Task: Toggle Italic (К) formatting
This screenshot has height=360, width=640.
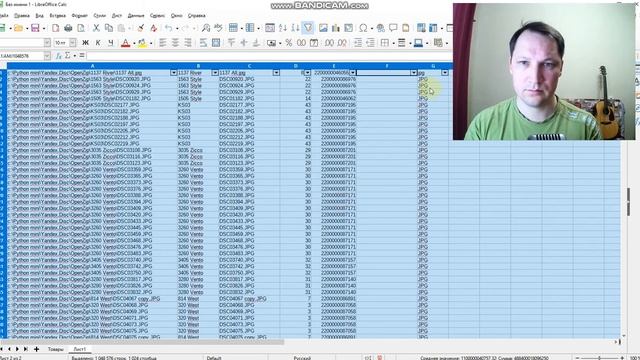Action: (98, 42)
